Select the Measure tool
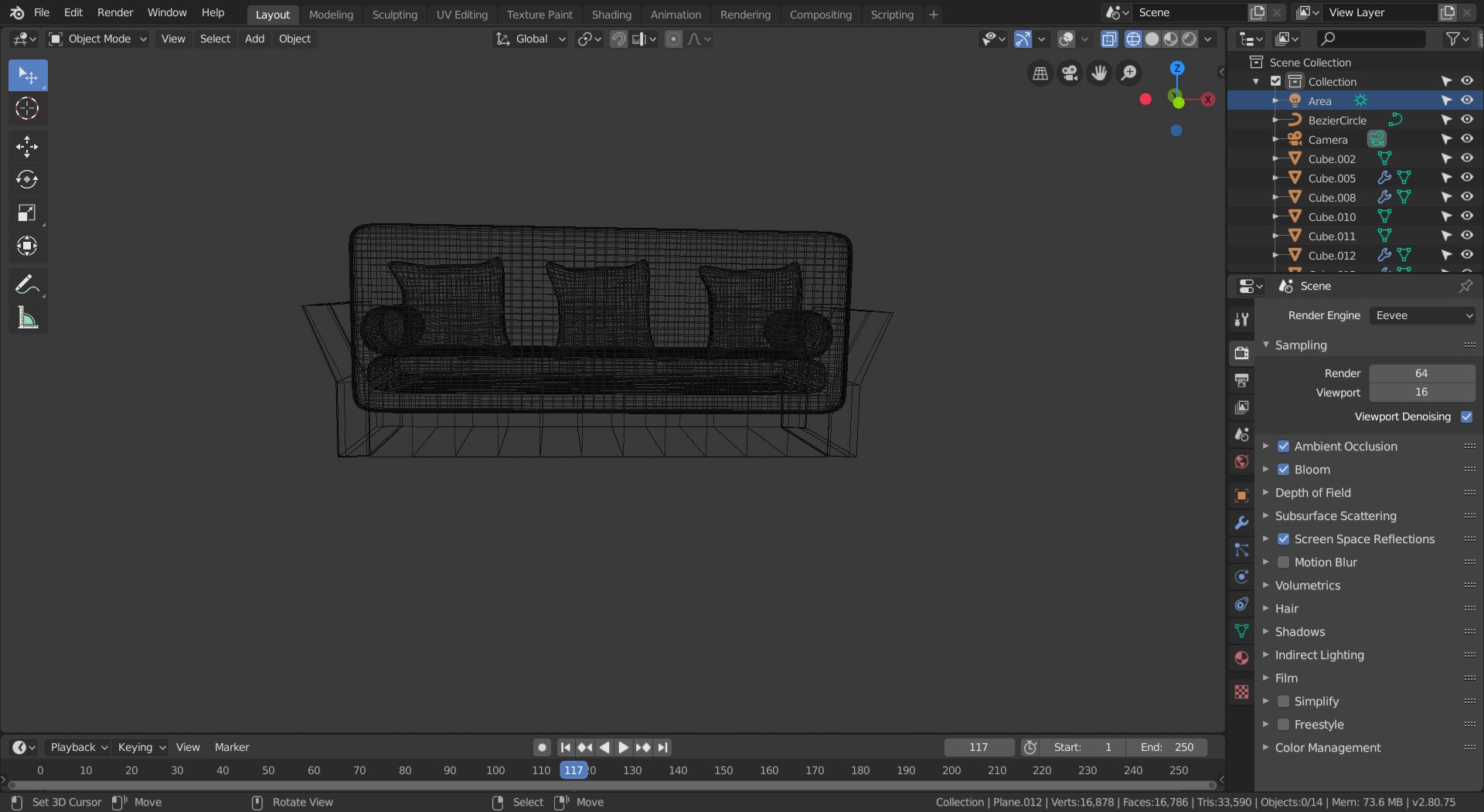This screenshot has height=812, width=1484. click(x=28, y=318)
